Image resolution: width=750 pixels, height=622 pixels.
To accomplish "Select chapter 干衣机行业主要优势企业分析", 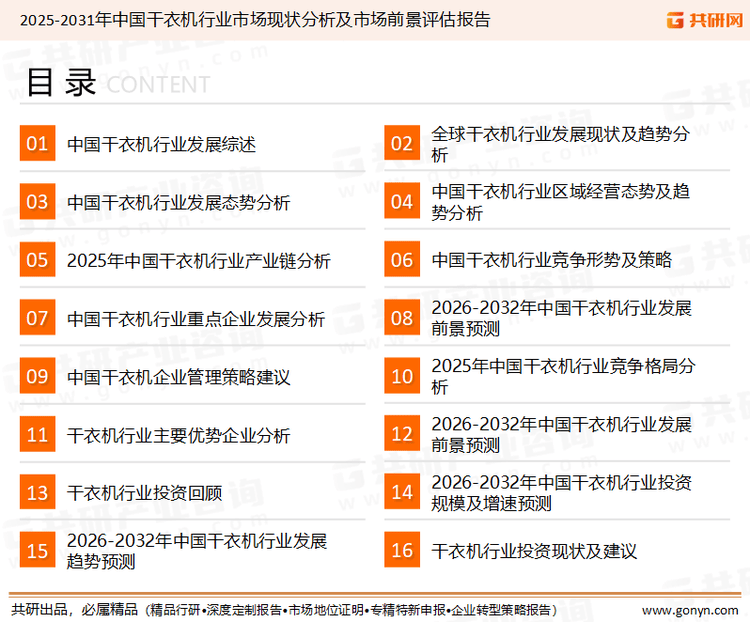I will (178, 436).
